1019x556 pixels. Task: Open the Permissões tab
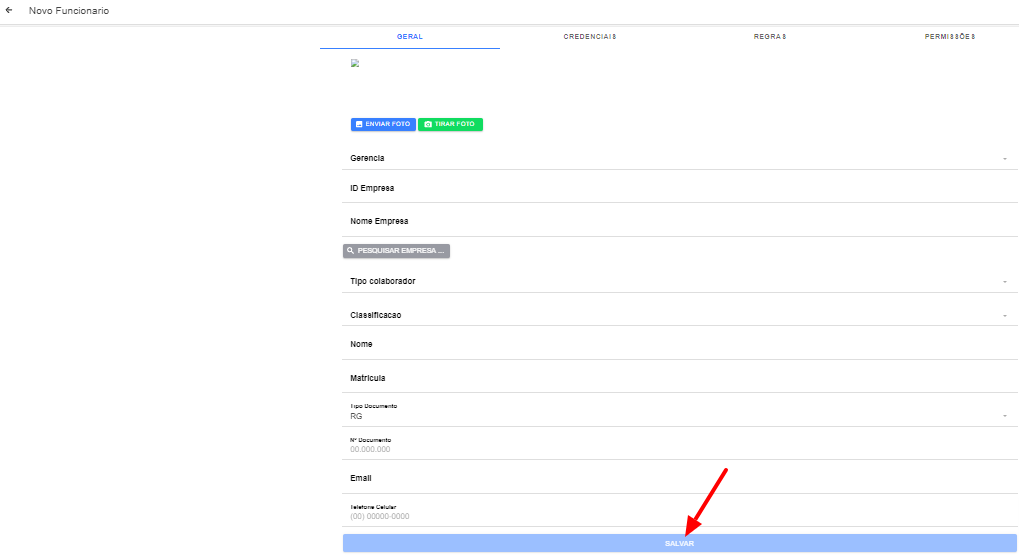coord(949,36)
